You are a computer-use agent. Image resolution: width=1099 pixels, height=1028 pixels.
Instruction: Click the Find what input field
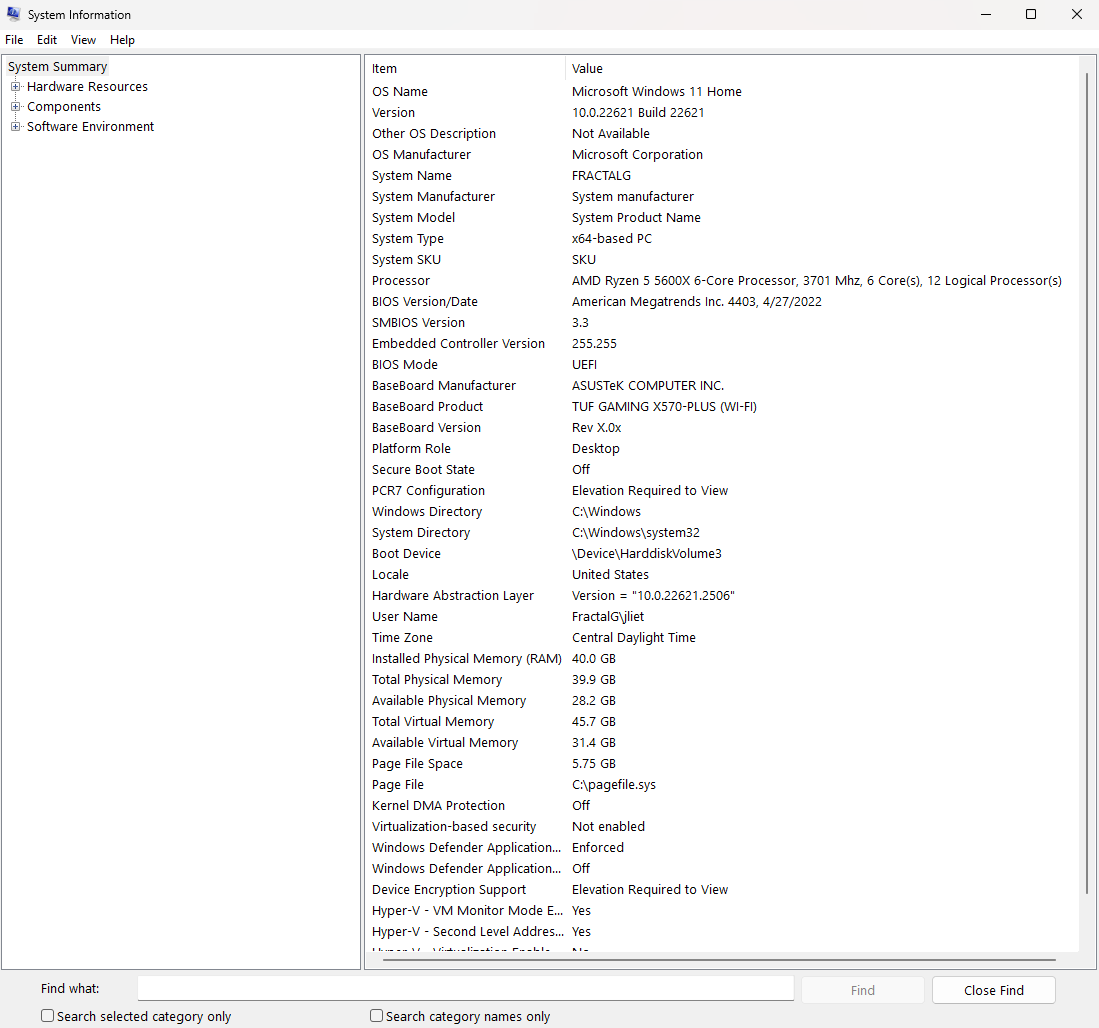(x=465, y=989)
